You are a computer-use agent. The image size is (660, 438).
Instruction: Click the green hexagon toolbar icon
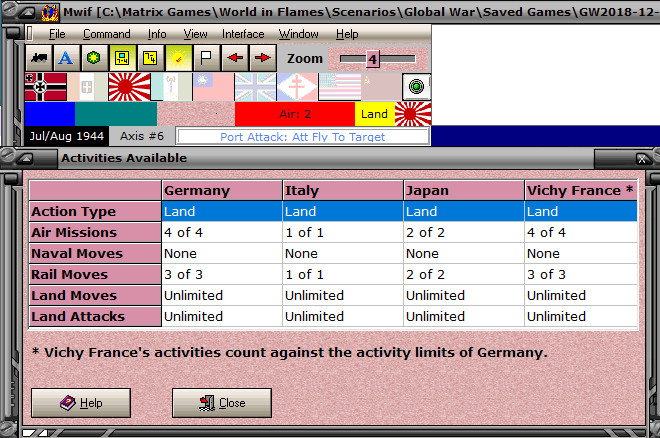(93, 58)
